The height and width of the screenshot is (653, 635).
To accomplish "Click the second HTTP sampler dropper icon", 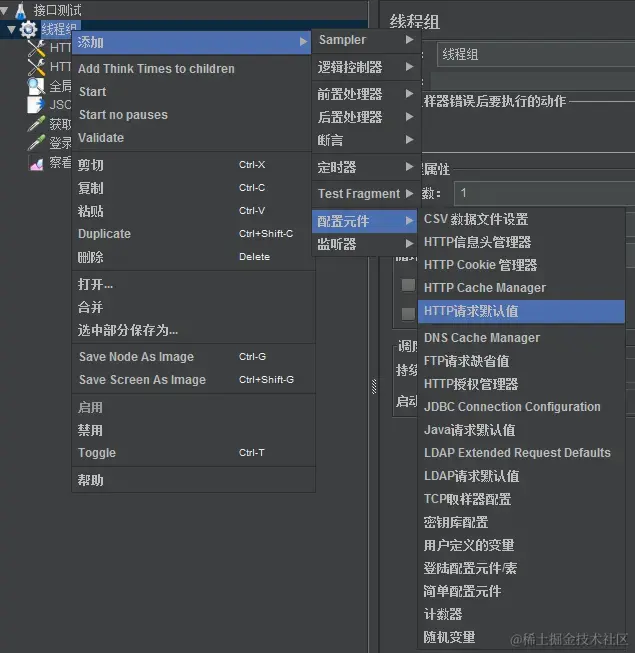I will (36, 67).
